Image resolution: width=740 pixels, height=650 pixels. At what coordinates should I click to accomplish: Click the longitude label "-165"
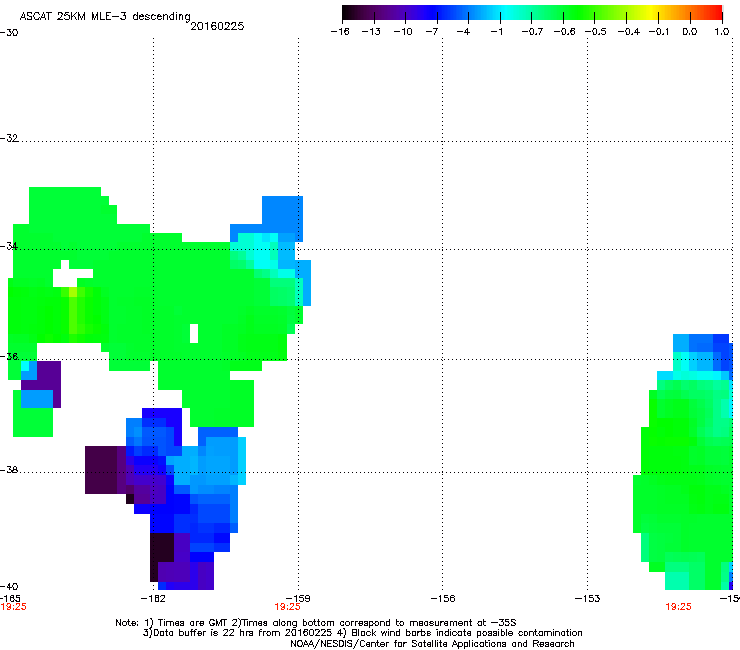10,599
